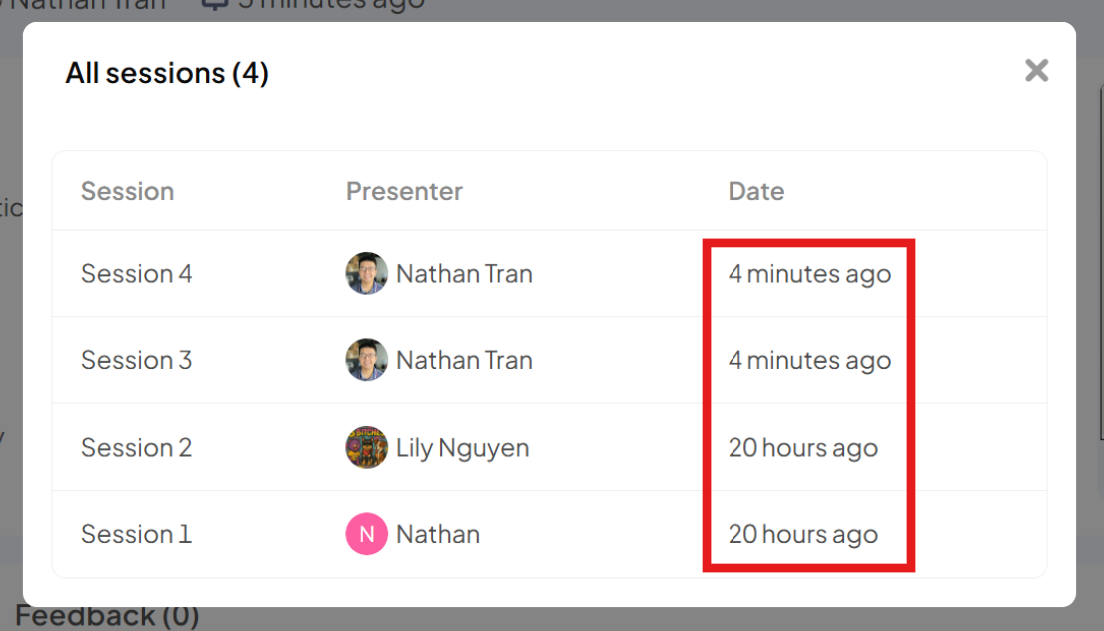Close the All sessions dialog

point(1036,70)
